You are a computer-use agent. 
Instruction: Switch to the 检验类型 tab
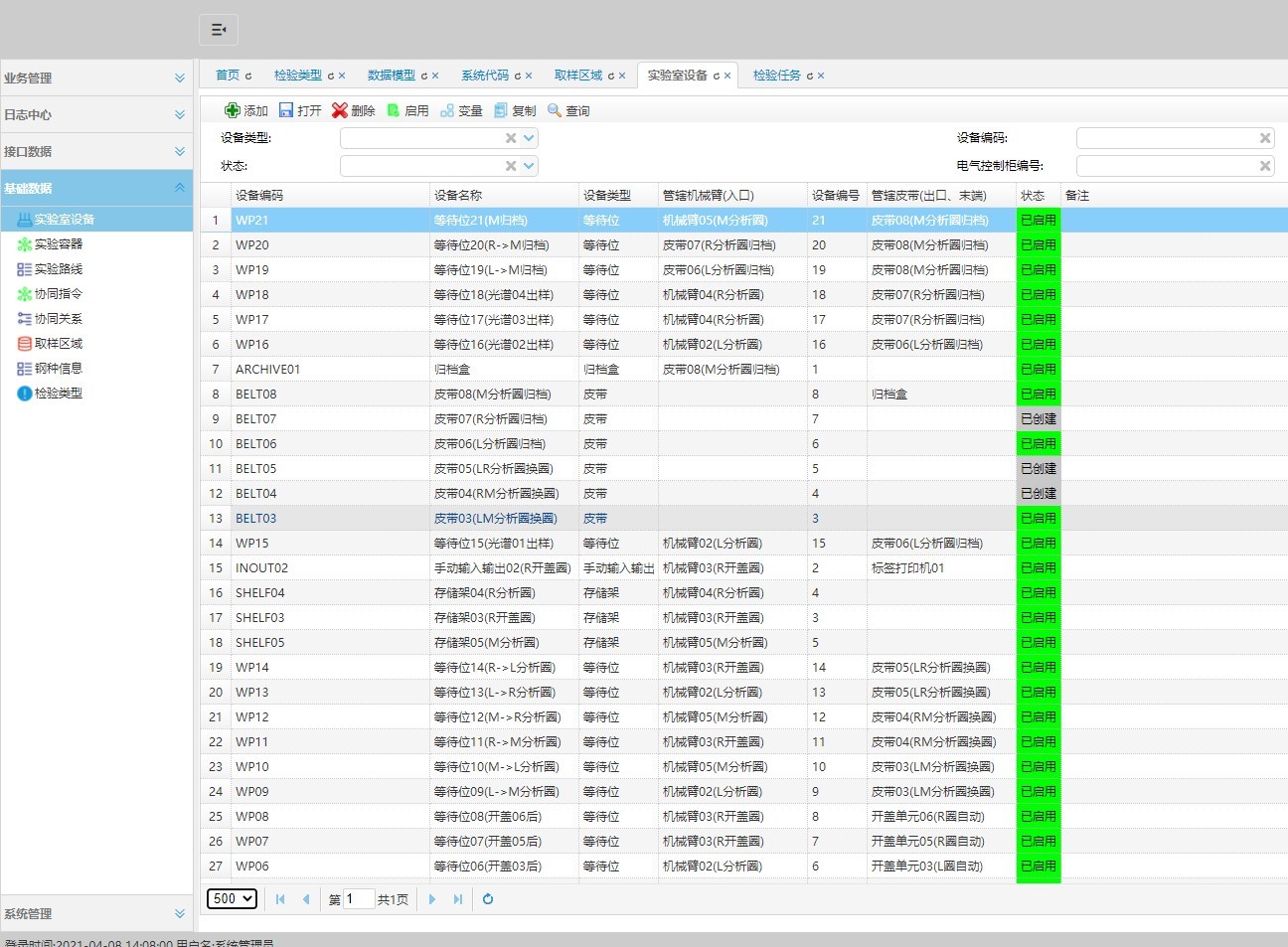[298, 76]
